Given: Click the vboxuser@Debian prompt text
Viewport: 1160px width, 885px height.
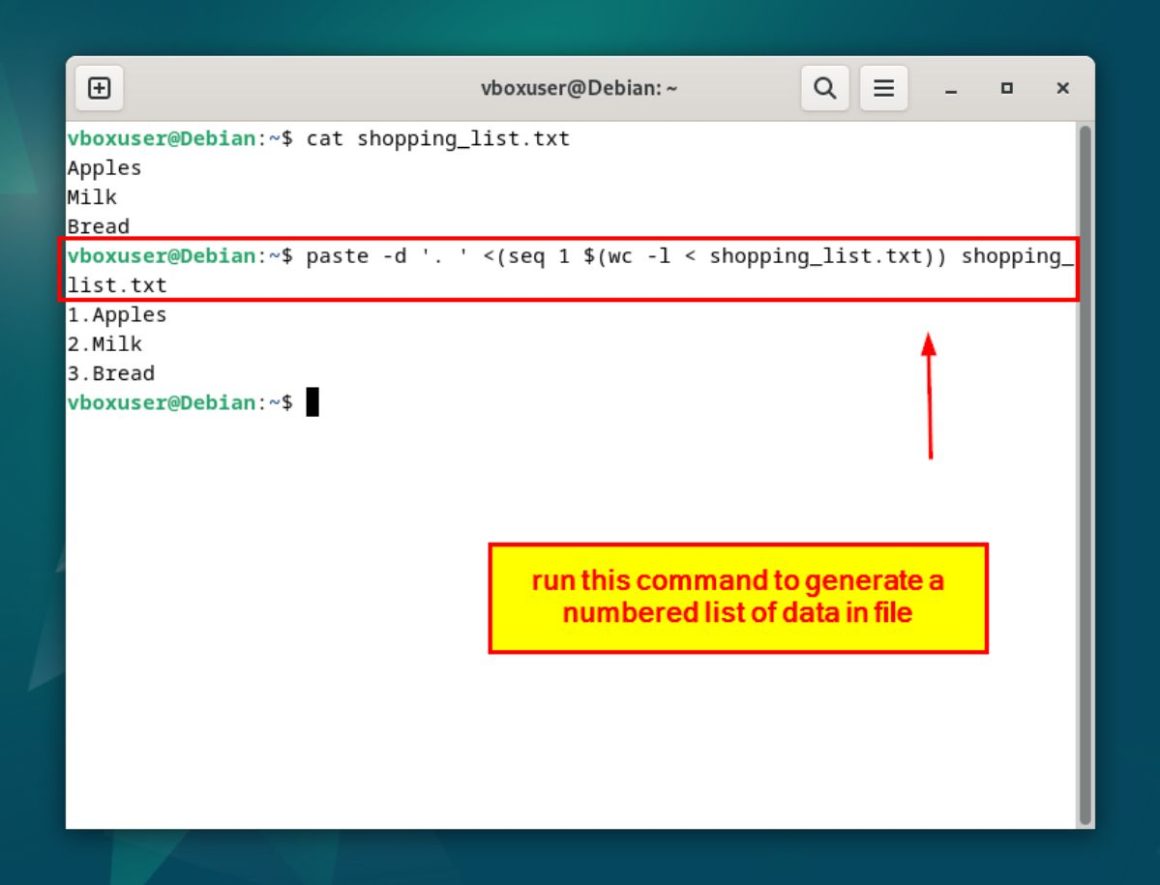Looking at the screenshot, I should (150, 402).
